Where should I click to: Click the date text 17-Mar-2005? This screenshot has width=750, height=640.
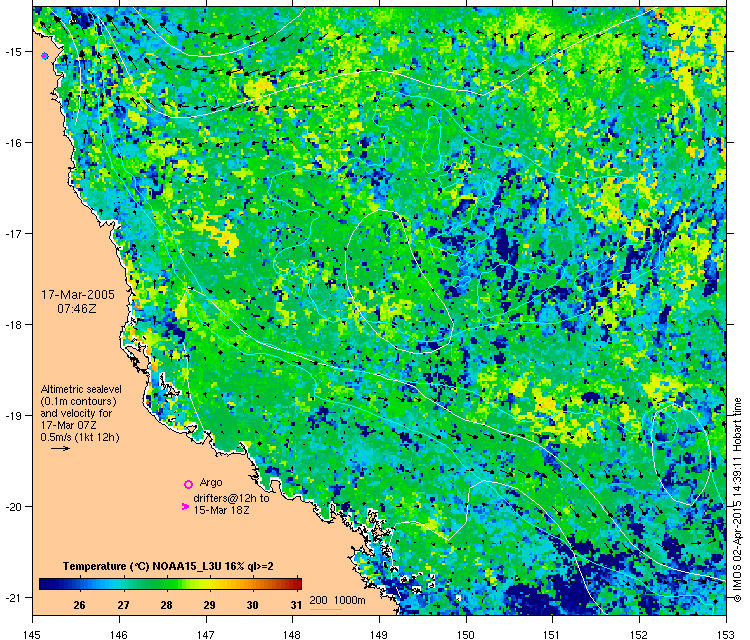click(77, 295)
